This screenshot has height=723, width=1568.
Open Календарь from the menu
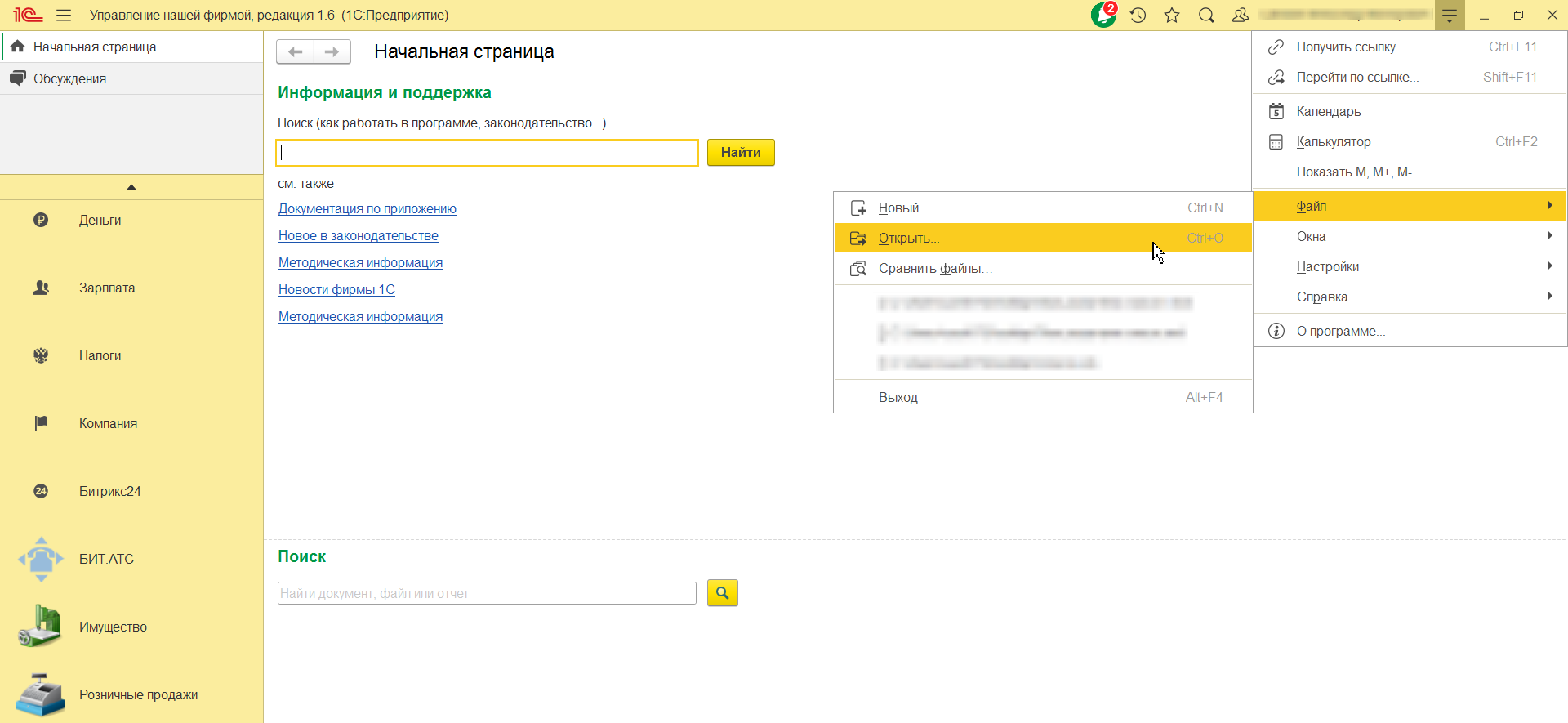[1410, 111]
